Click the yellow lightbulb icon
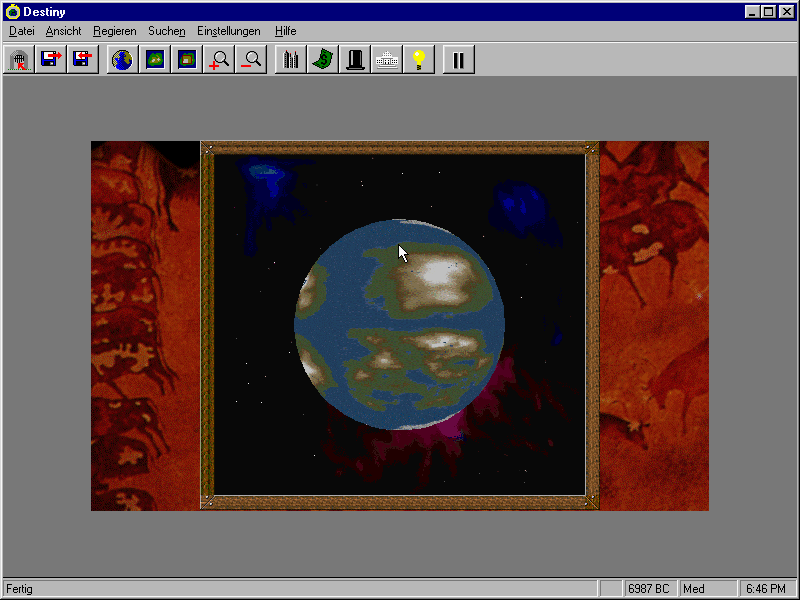 pyautogui.click(x=418, y=60)
